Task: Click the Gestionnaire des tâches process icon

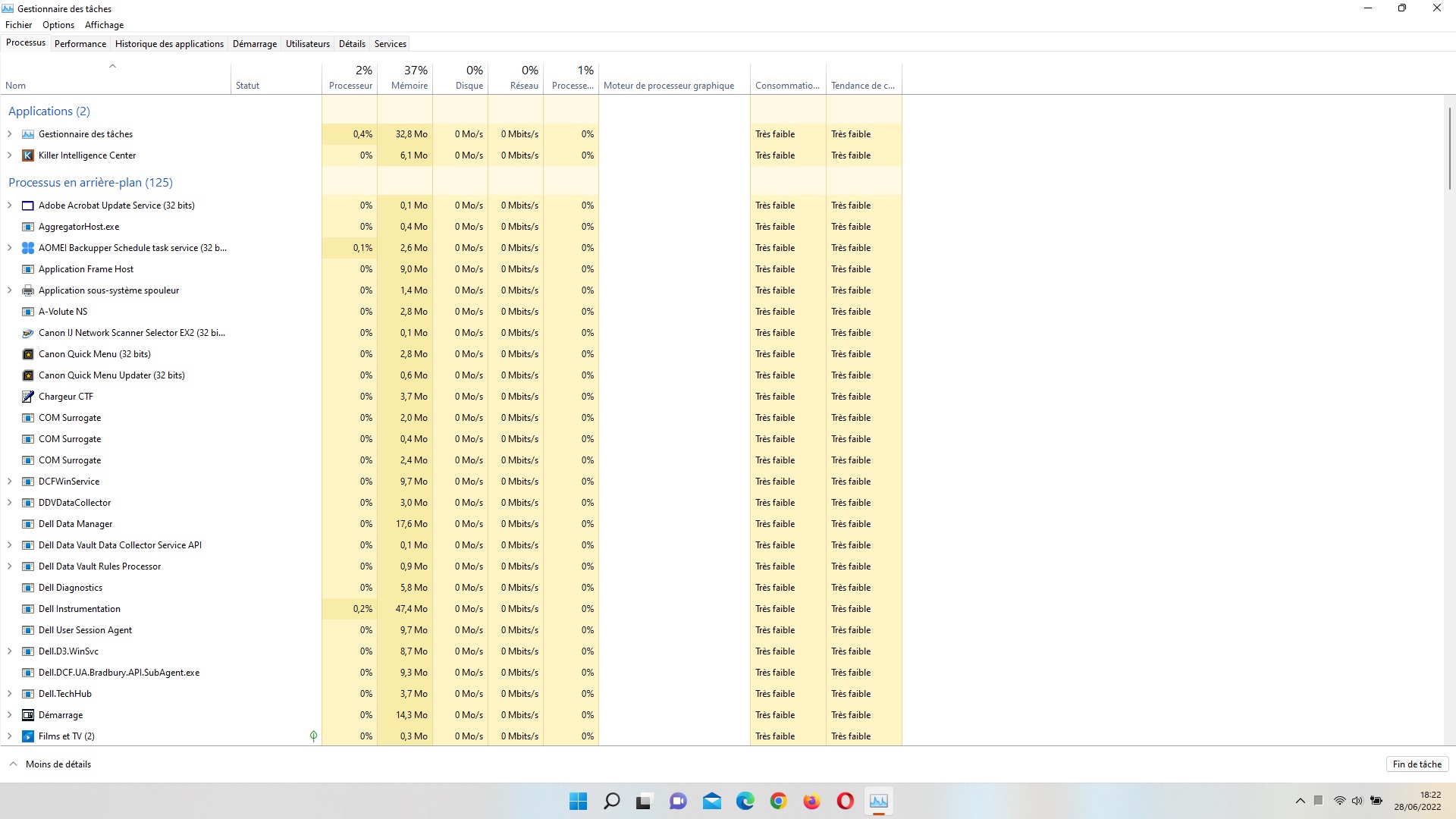Action: tap(28, 134)
